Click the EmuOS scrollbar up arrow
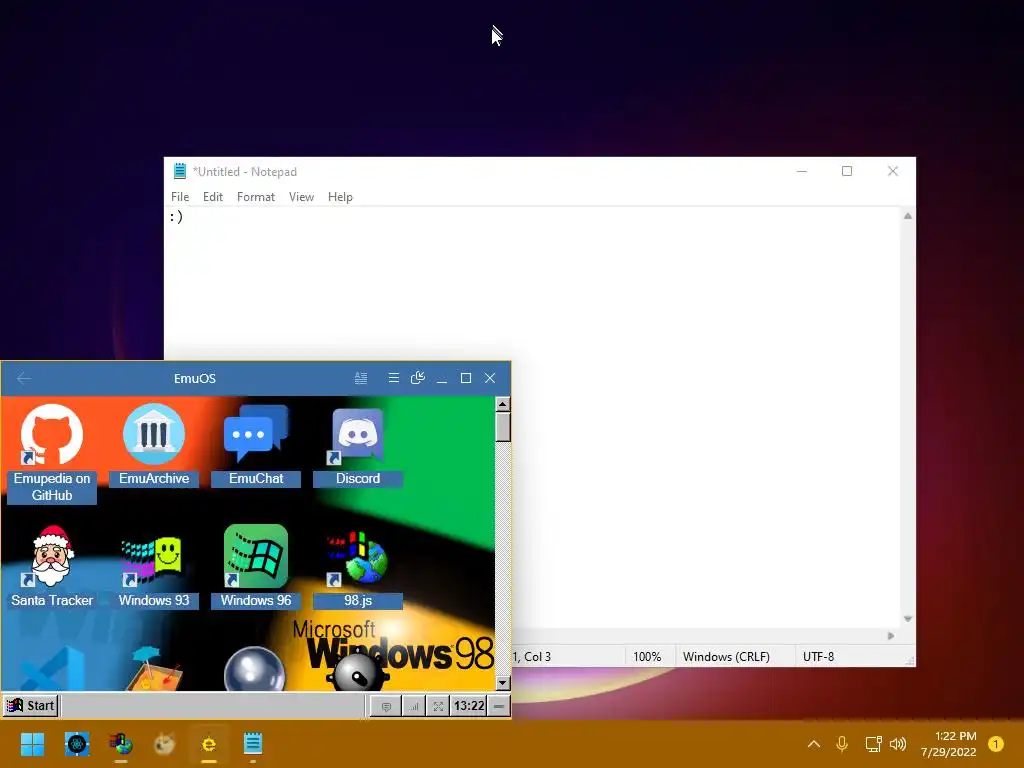This screenshot has width=1024, height=768. (502, 404)
